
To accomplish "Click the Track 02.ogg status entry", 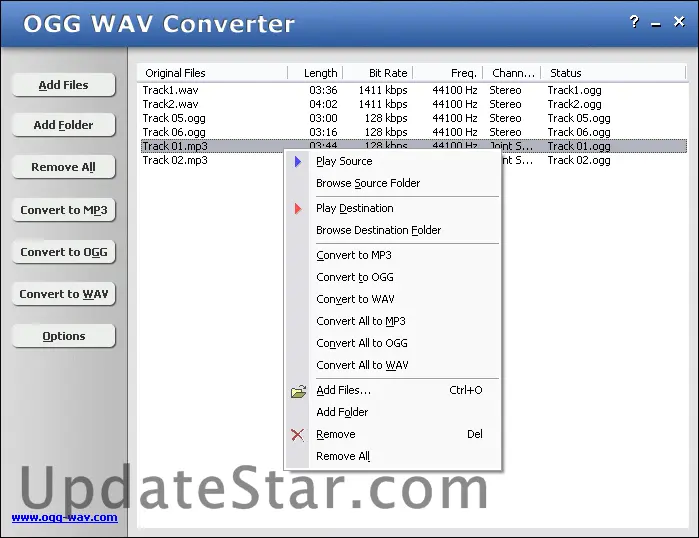I will point(579,160).
